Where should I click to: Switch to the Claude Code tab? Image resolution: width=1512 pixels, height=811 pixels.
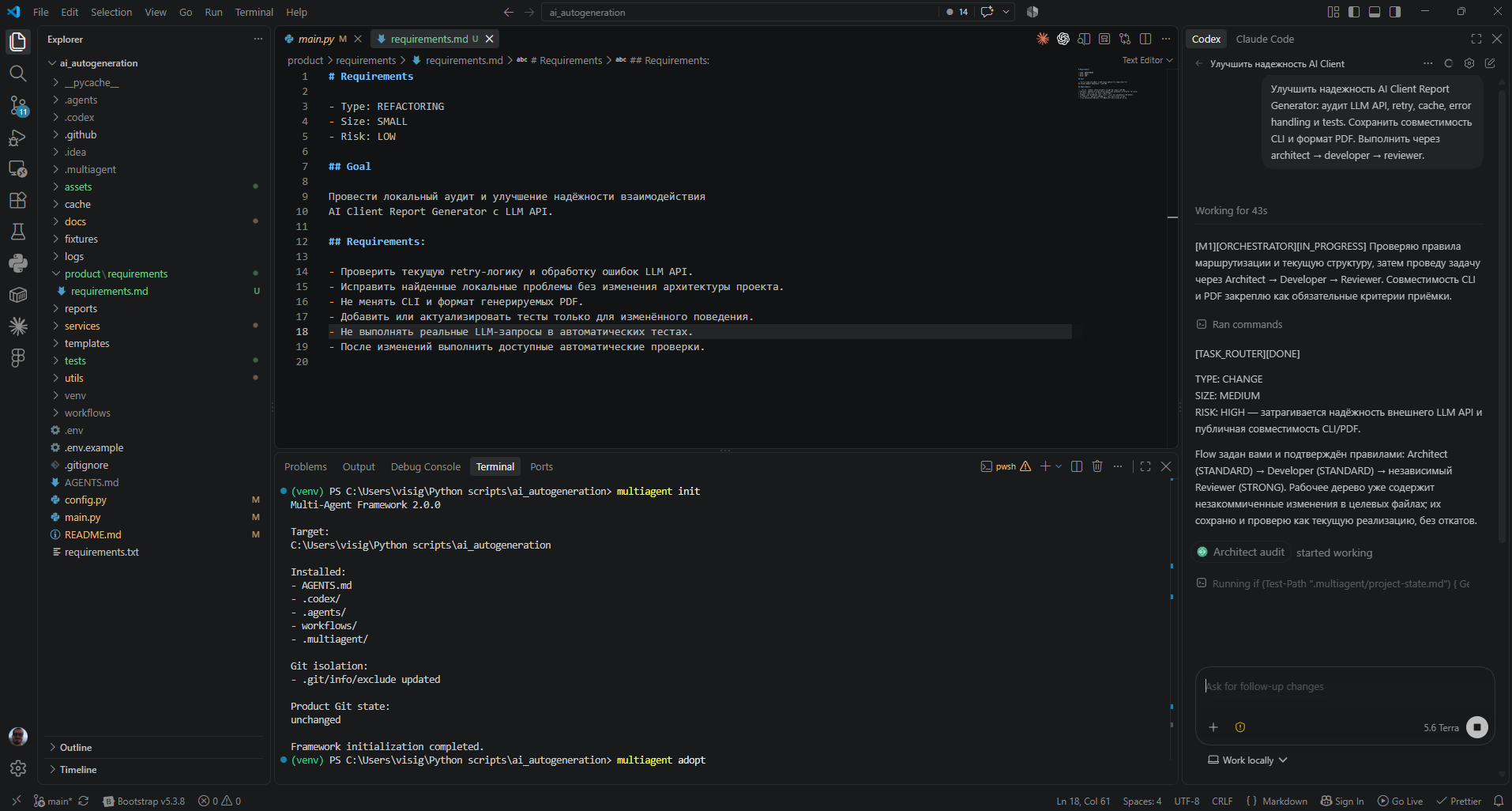point(1265,39)
